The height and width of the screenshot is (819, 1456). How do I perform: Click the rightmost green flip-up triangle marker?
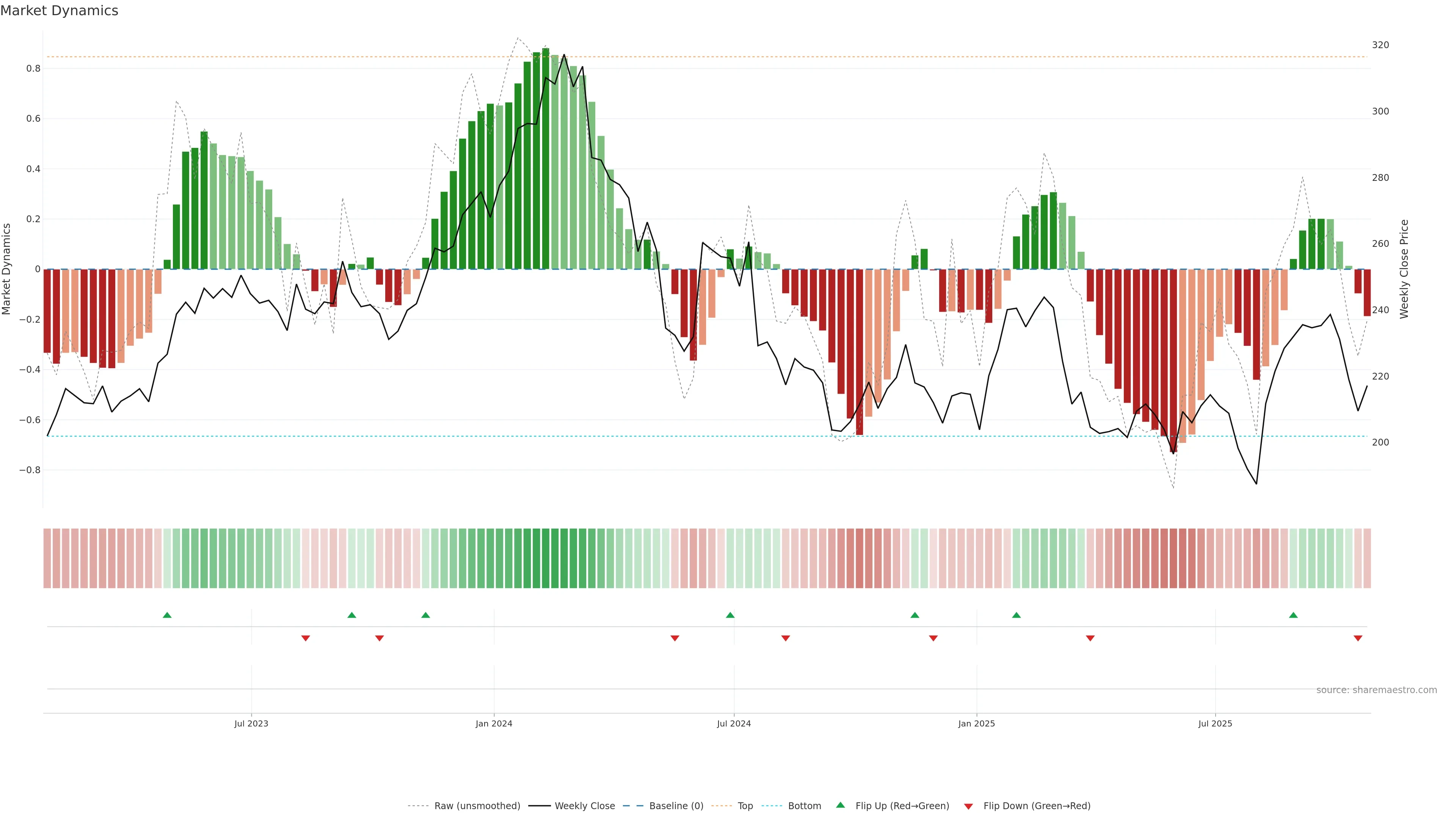pyautogui.click(x=1293, y=615)
